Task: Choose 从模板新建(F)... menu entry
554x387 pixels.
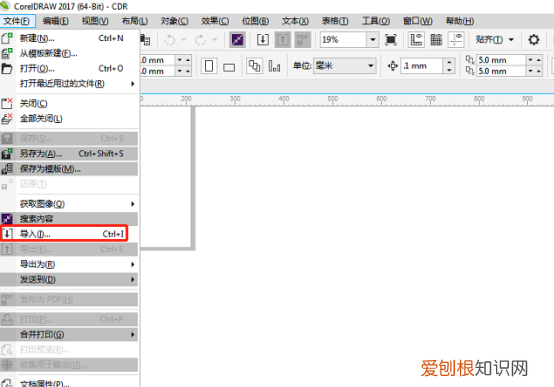Action: click(x=69, y=53)
